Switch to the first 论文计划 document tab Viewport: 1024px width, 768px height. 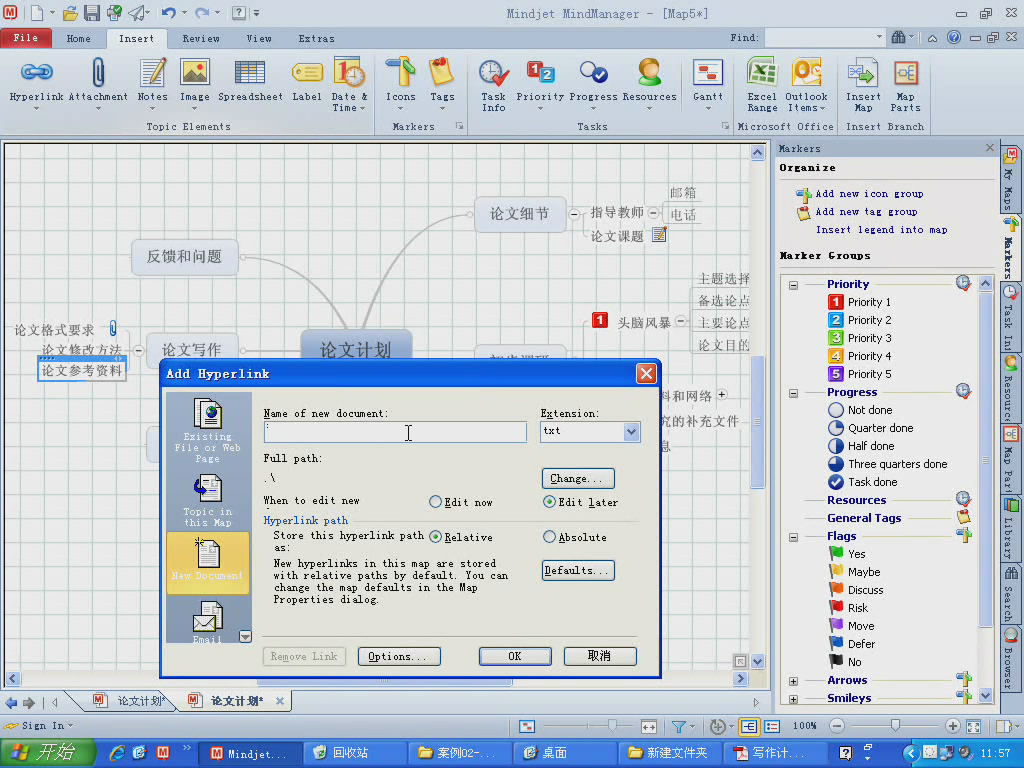(x=129, y=701)
